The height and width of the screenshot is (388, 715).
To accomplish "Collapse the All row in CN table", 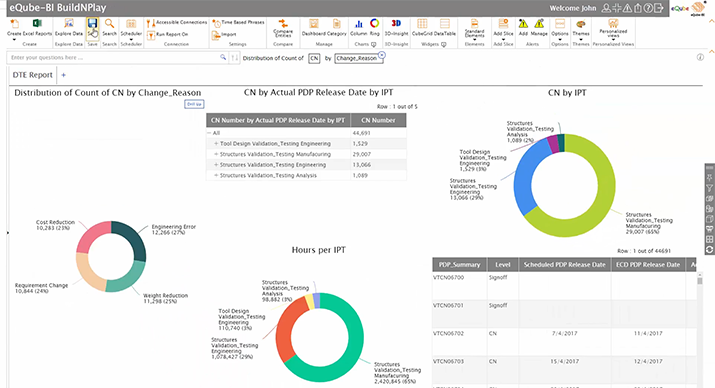I will click(209, 133).
